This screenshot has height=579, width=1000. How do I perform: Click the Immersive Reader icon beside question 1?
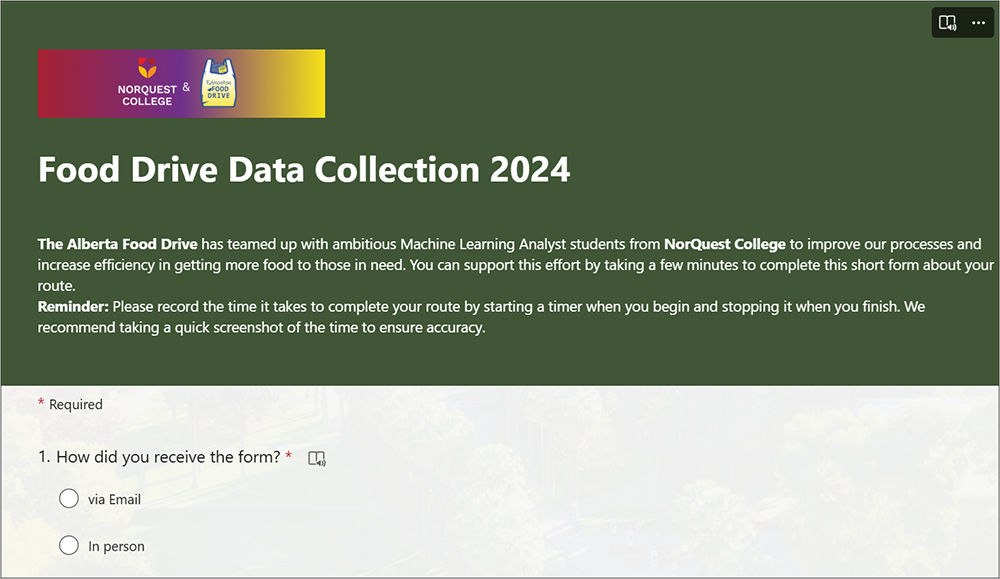[x=317, y=456]
